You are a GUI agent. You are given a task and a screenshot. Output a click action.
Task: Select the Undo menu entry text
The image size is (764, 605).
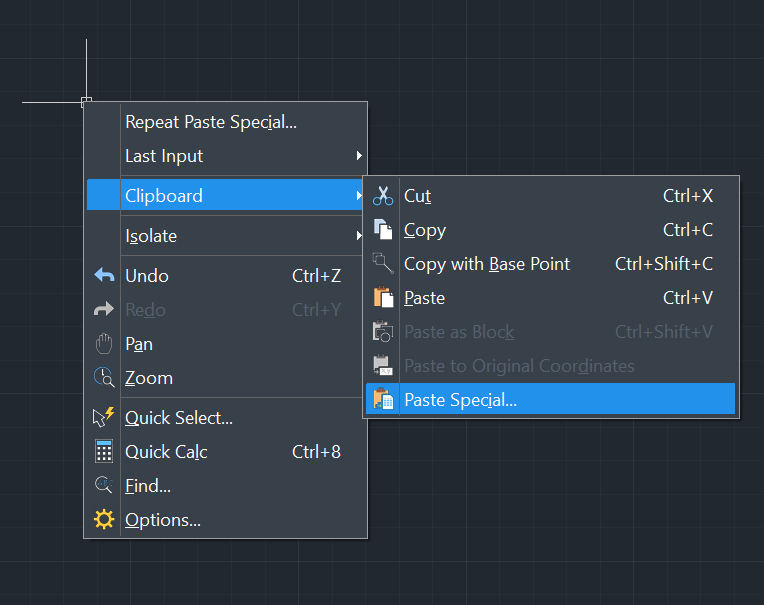coord(147,276)
